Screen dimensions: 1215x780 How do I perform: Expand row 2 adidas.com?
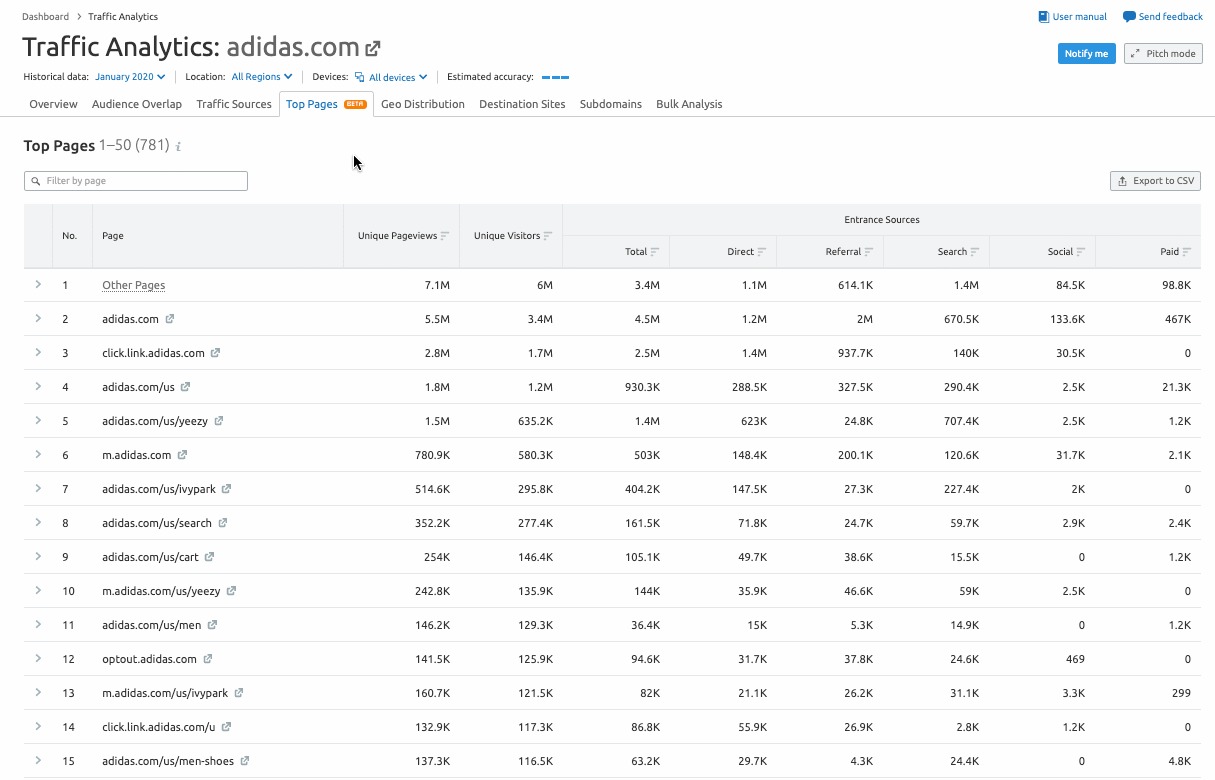(38, 319)
